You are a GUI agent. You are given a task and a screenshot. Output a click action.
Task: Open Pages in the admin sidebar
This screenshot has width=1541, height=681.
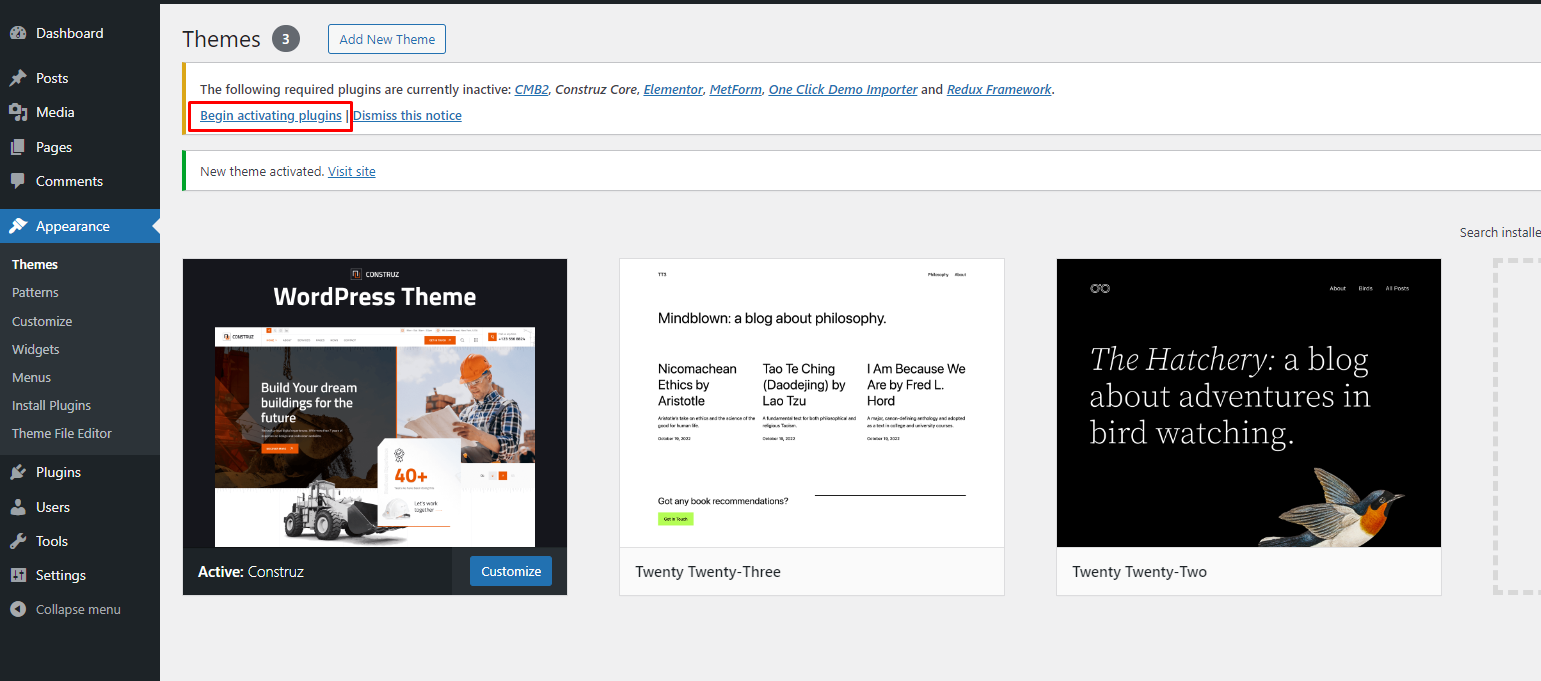click(80, 147)
